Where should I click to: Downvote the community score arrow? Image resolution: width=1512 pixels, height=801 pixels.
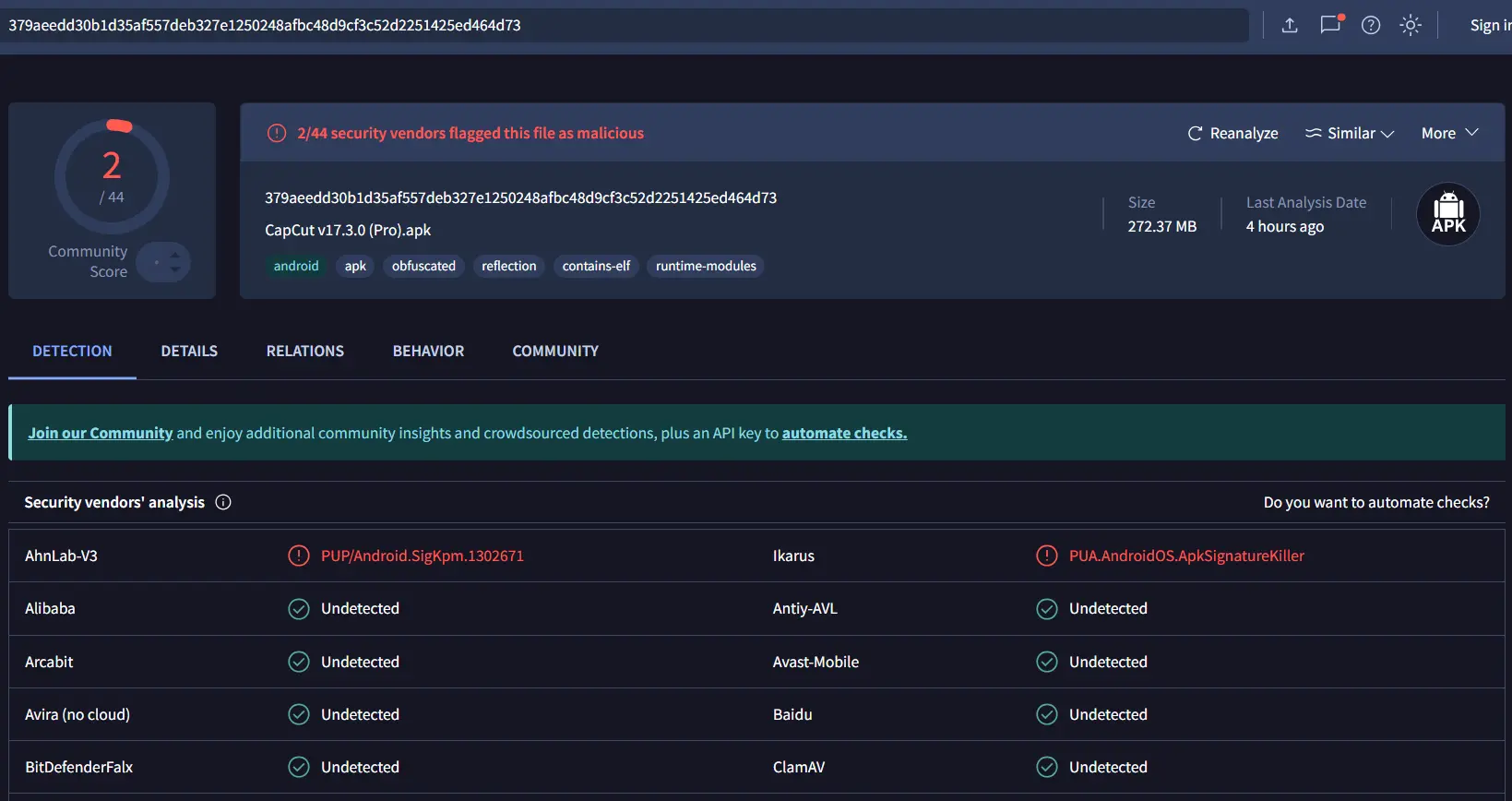tap(175, 269)
